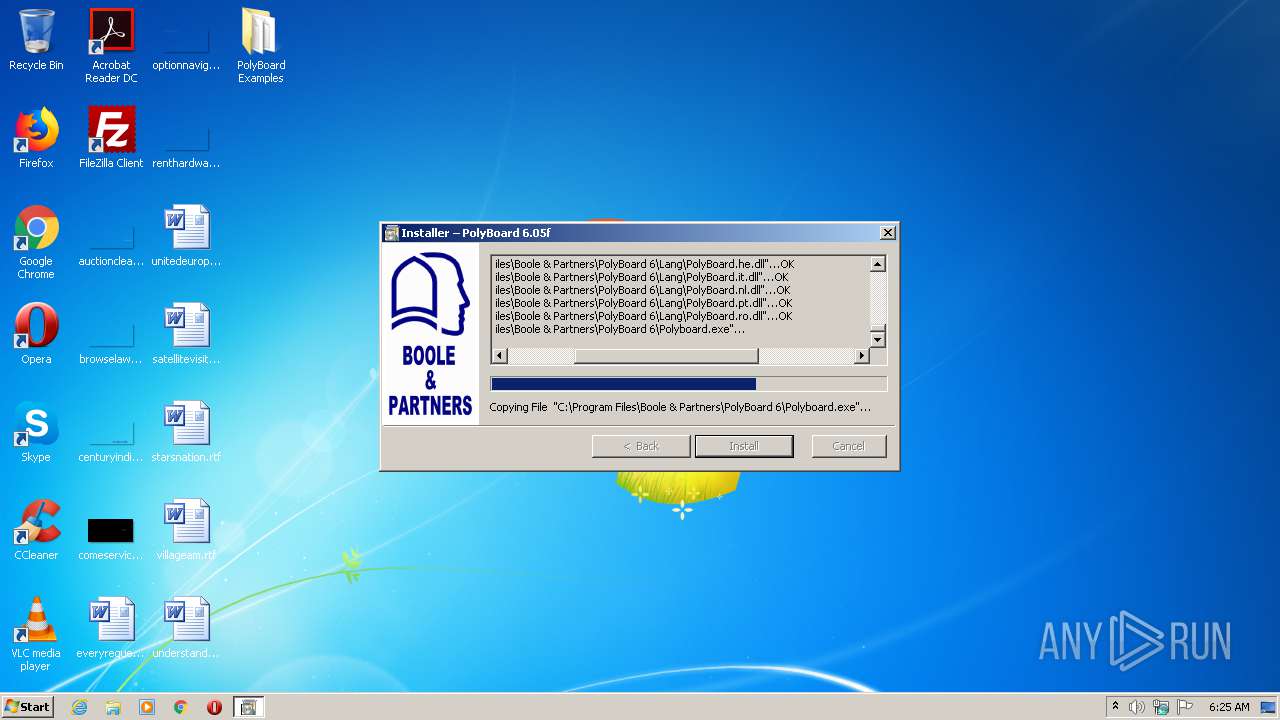
Task: Open the network tray icon
Action: coord(1161,707)
